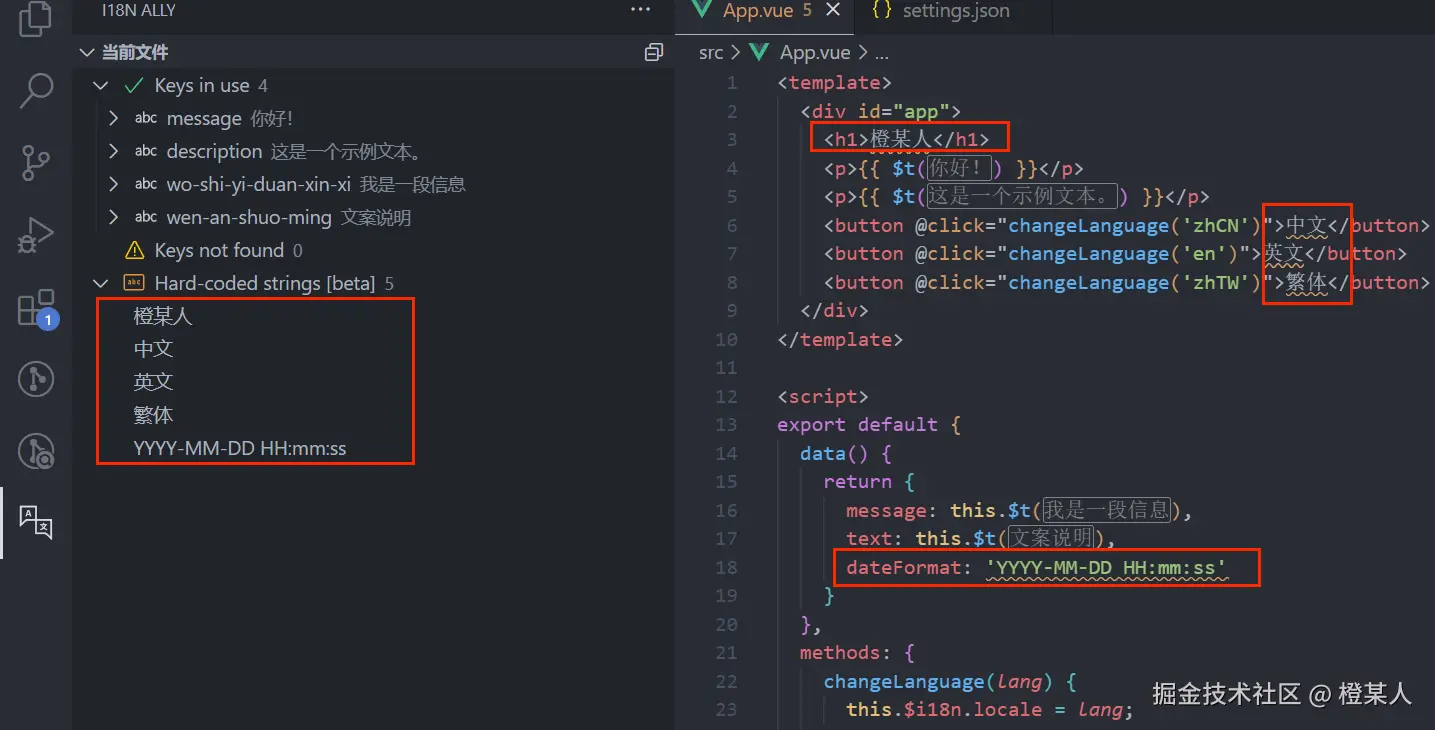Open Source Control in activity bar
This screenshot has width=1435, height=730.
click(36, 162)
